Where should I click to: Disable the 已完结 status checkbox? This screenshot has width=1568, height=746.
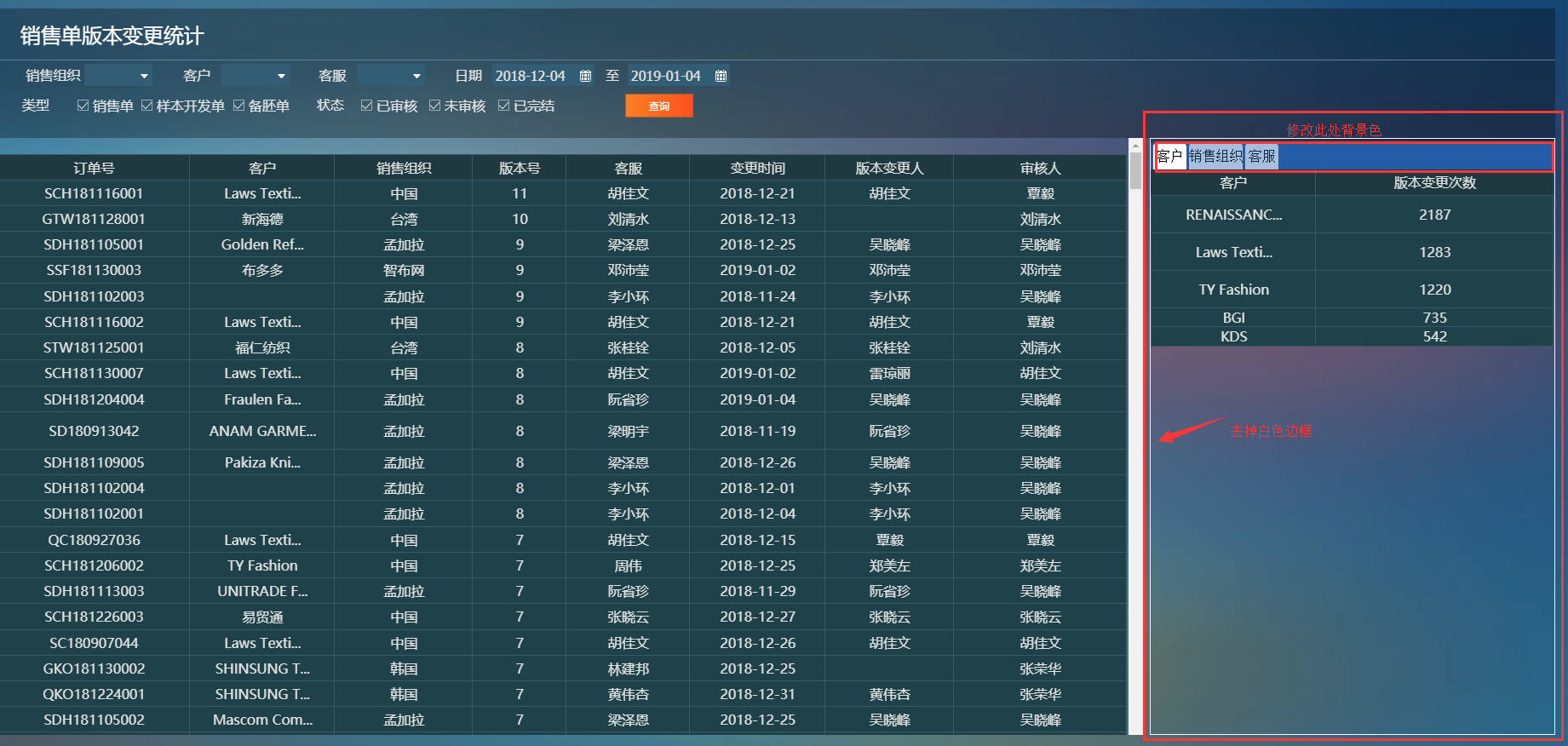[x=504, y=106]
